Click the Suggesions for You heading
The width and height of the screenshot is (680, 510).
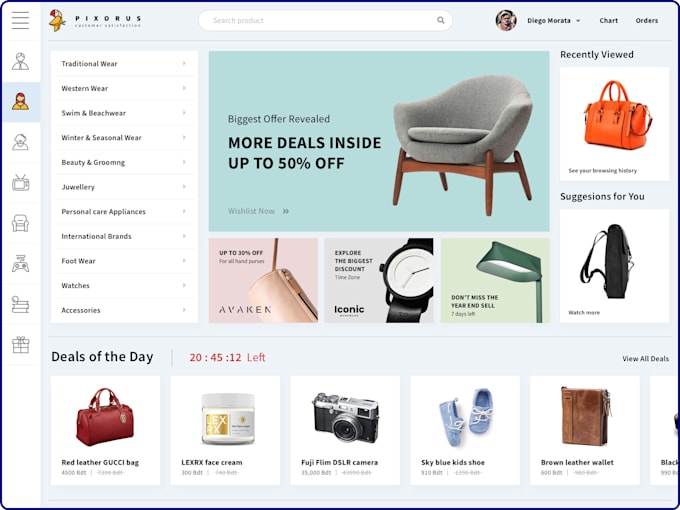602,196
